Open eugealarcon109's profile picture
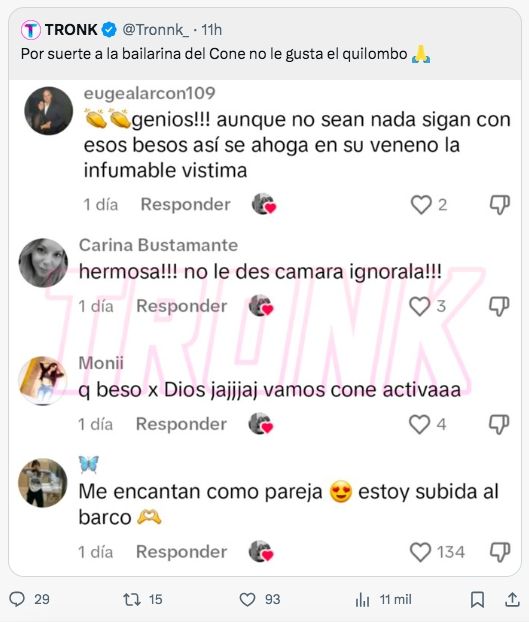 pos(49,111)
